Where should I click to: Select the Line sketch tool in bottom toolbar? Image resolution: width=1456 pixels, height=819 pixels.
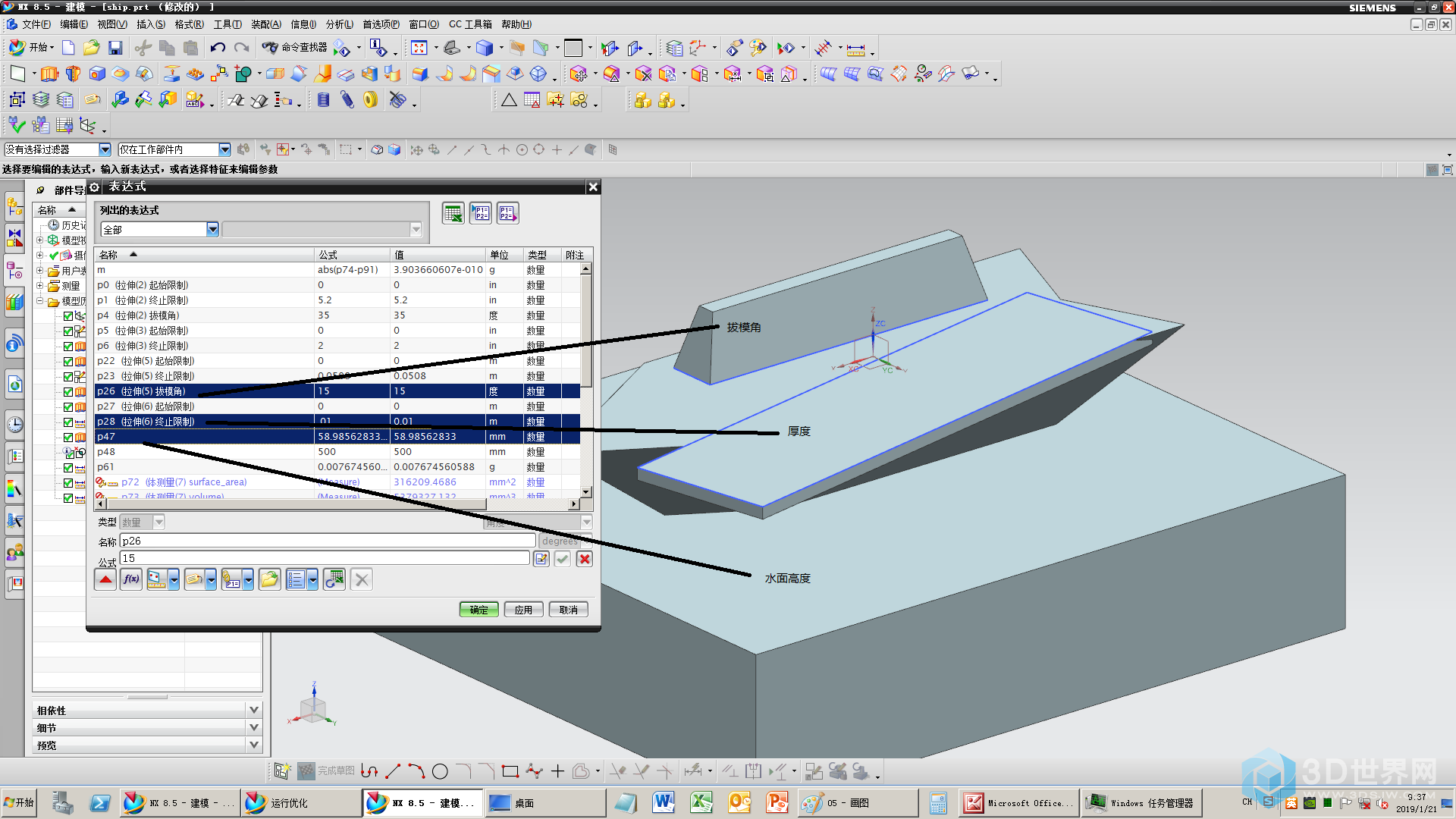pyautogui.click(x=393, y=771)
